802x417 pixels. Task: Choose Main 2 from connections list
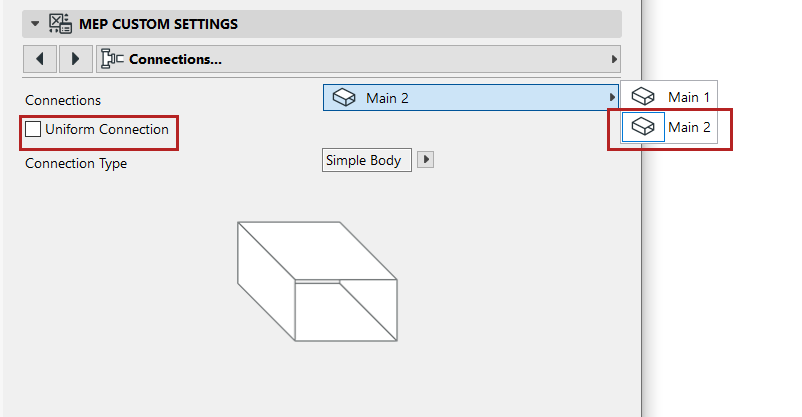[688, 127]
